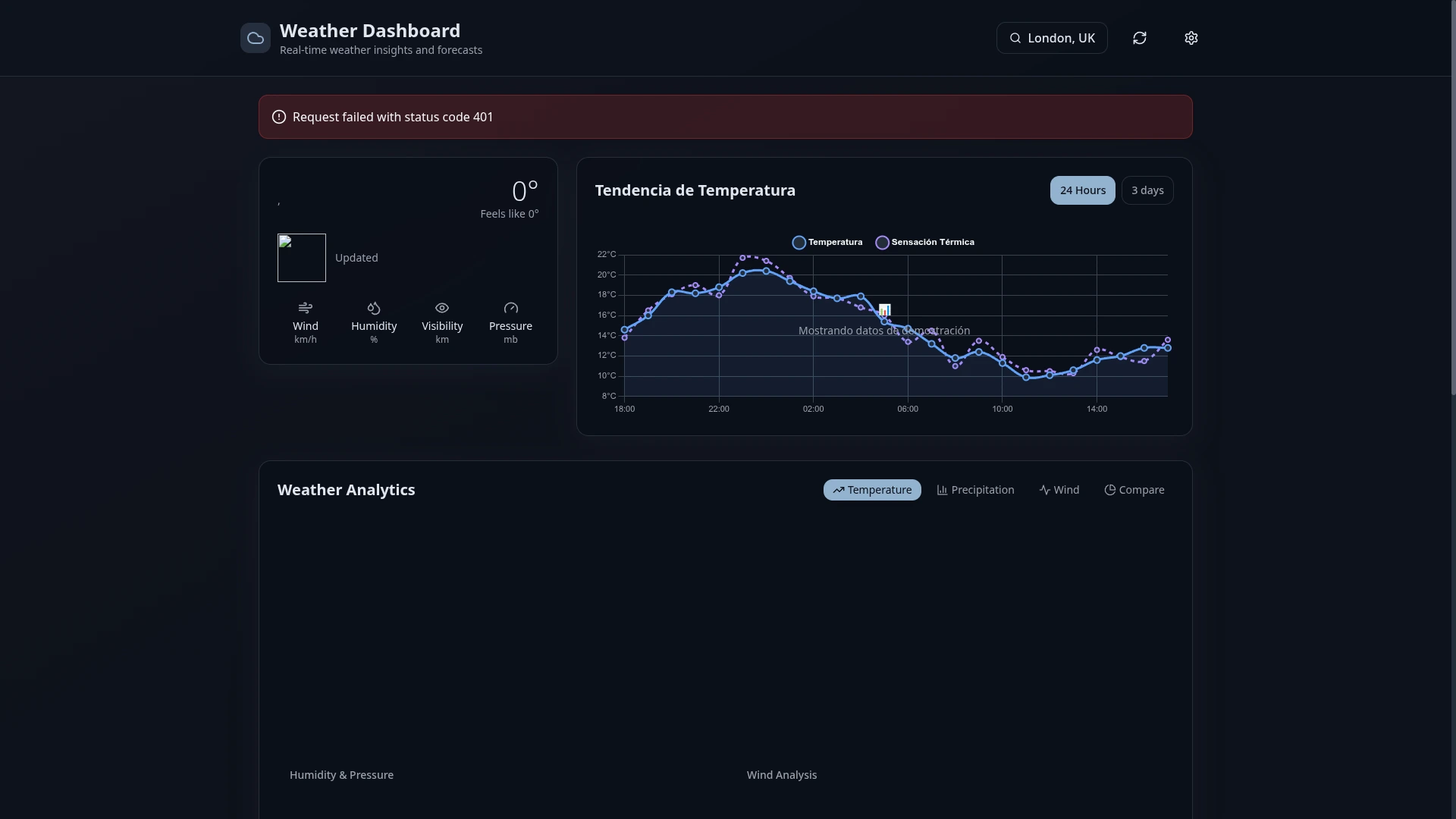
Task: Click the 'Wind Analysis' label
Action: (x=782, y=775)
